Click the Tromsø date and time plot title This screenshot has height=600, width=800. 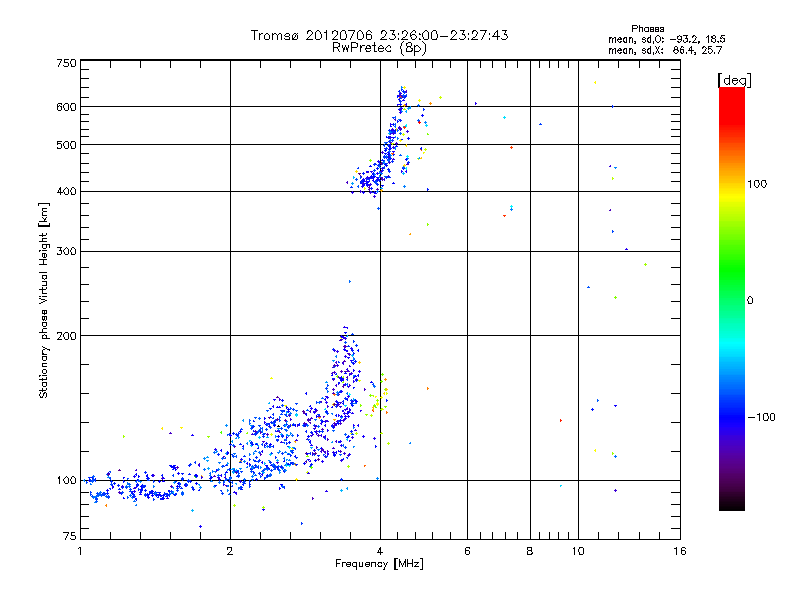pyautogui.click(x=379, y=35)
